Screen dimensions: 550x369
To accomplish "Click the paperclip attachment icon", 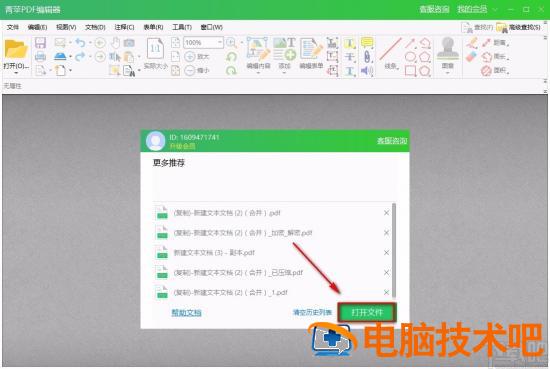I will [367, 56].
